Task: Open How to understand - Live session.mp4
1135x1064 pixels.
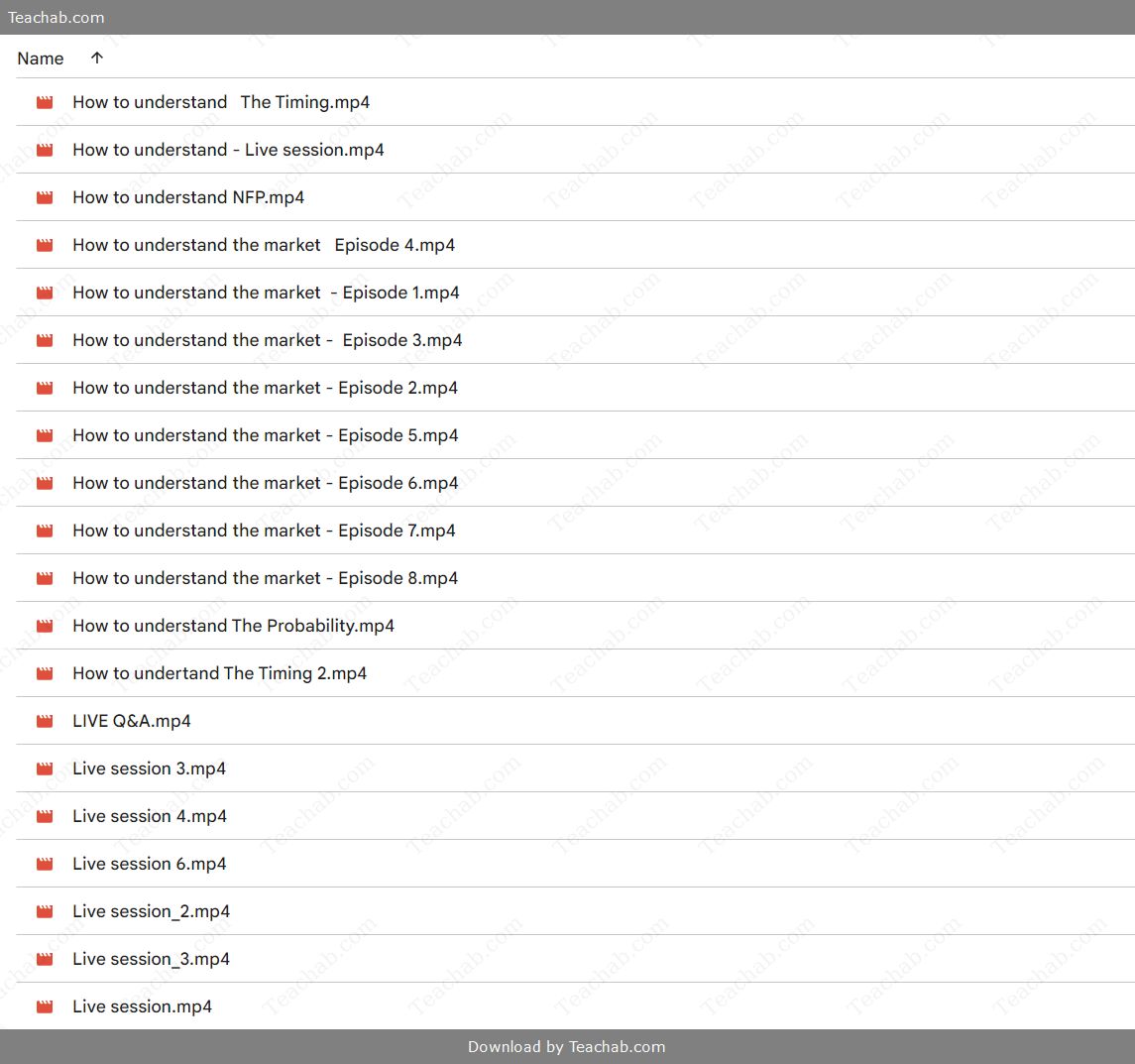Action: pos(228,150)
